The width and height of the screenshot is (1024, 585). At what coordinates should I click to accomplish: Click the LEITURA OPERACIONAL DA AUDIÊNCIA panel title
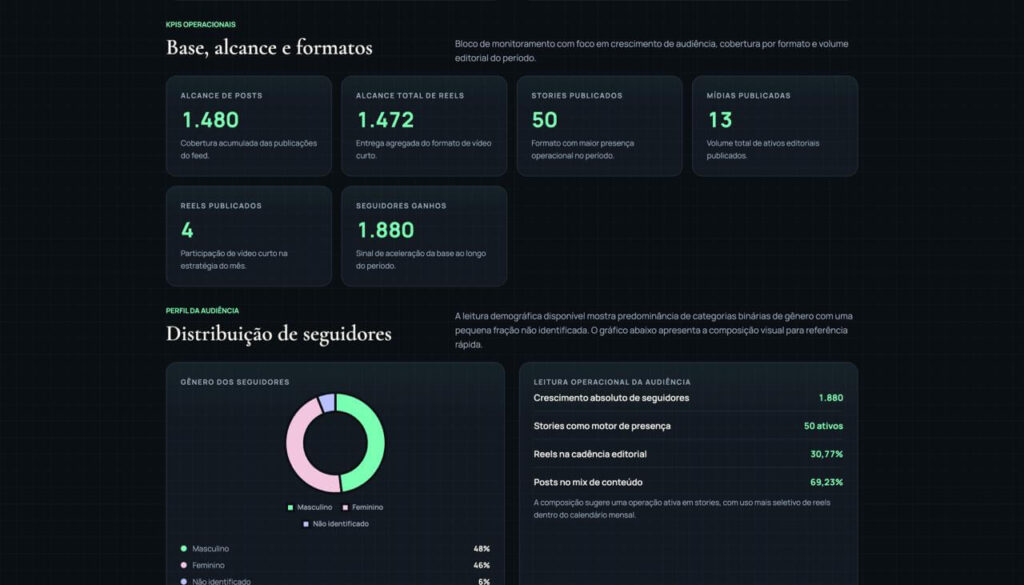612,382
